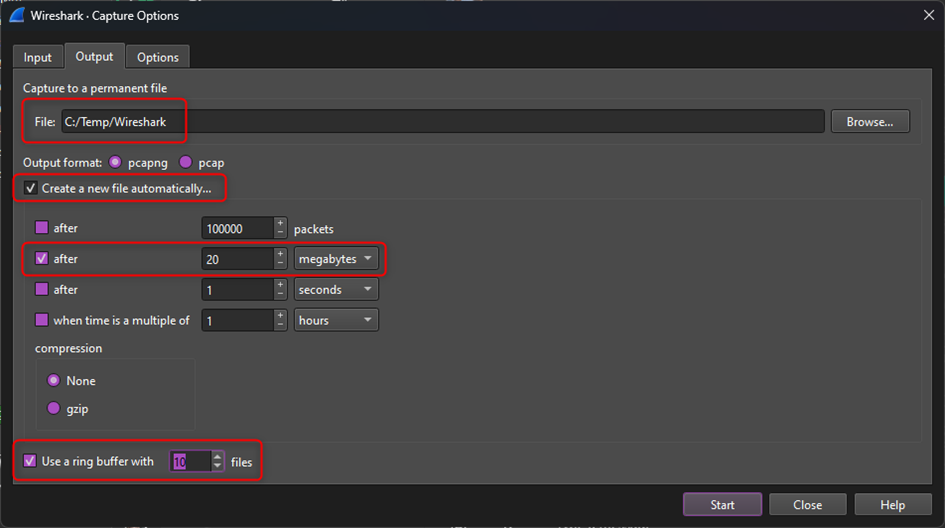Image resolution: width=945 pixels, height=528 pixels.
Task: Click the Browse... button
Action: point(870,122)
